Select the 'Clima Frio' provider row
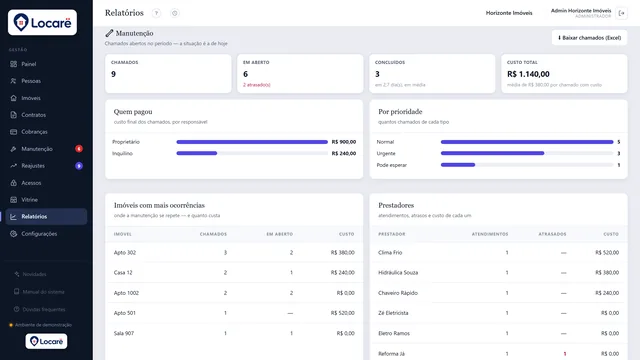Viewport: 640px width, 360px height. click(x=498, y=253)
